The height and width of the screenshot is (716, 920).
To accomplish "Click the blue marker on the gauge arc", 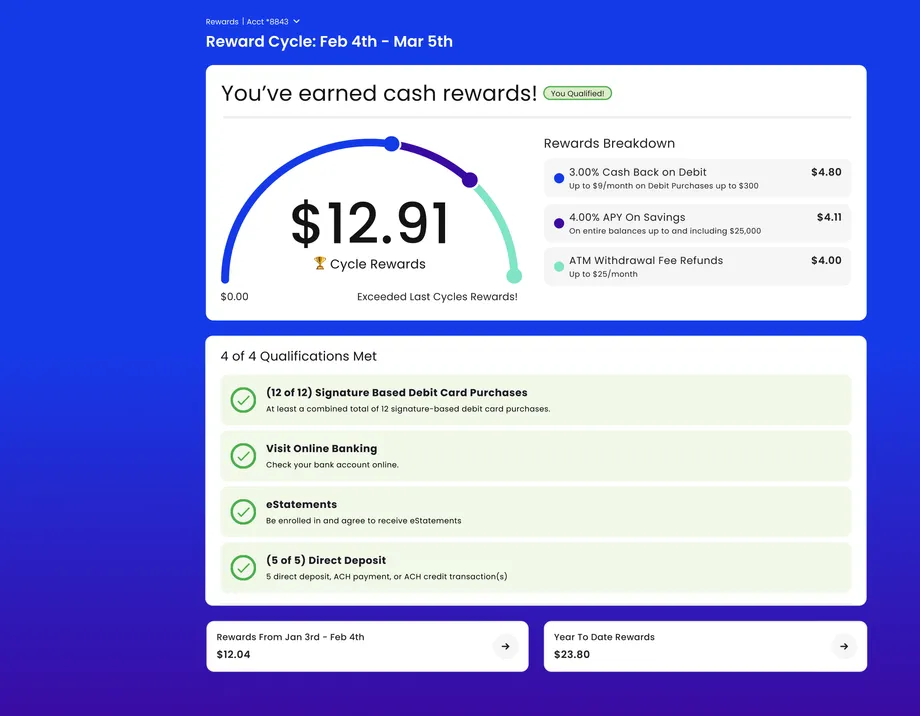I will (x=392, y=144).
